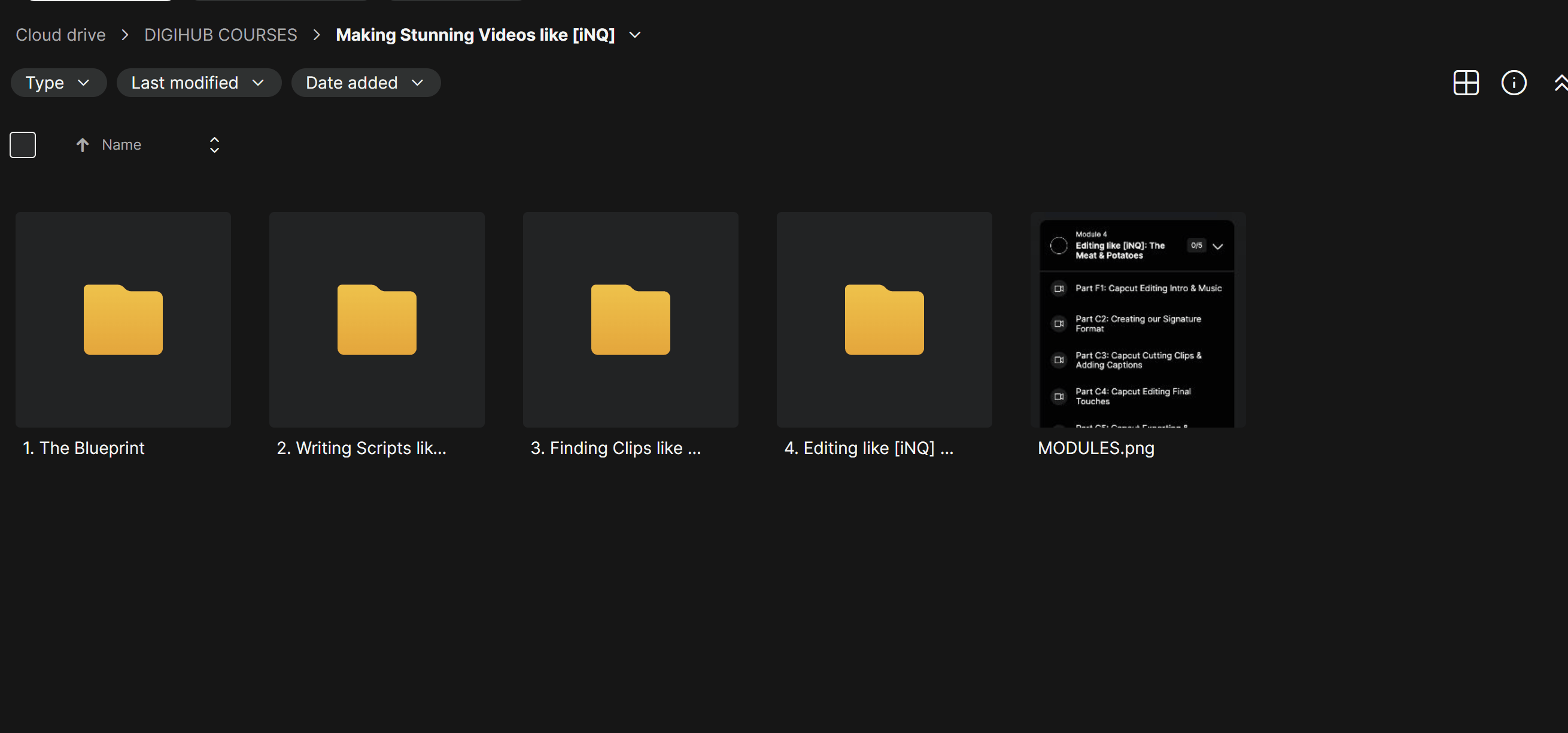Expand the current folder breadcrumb chevron menu
Screen dimensions: 1568x733
(x=635, y=35)
